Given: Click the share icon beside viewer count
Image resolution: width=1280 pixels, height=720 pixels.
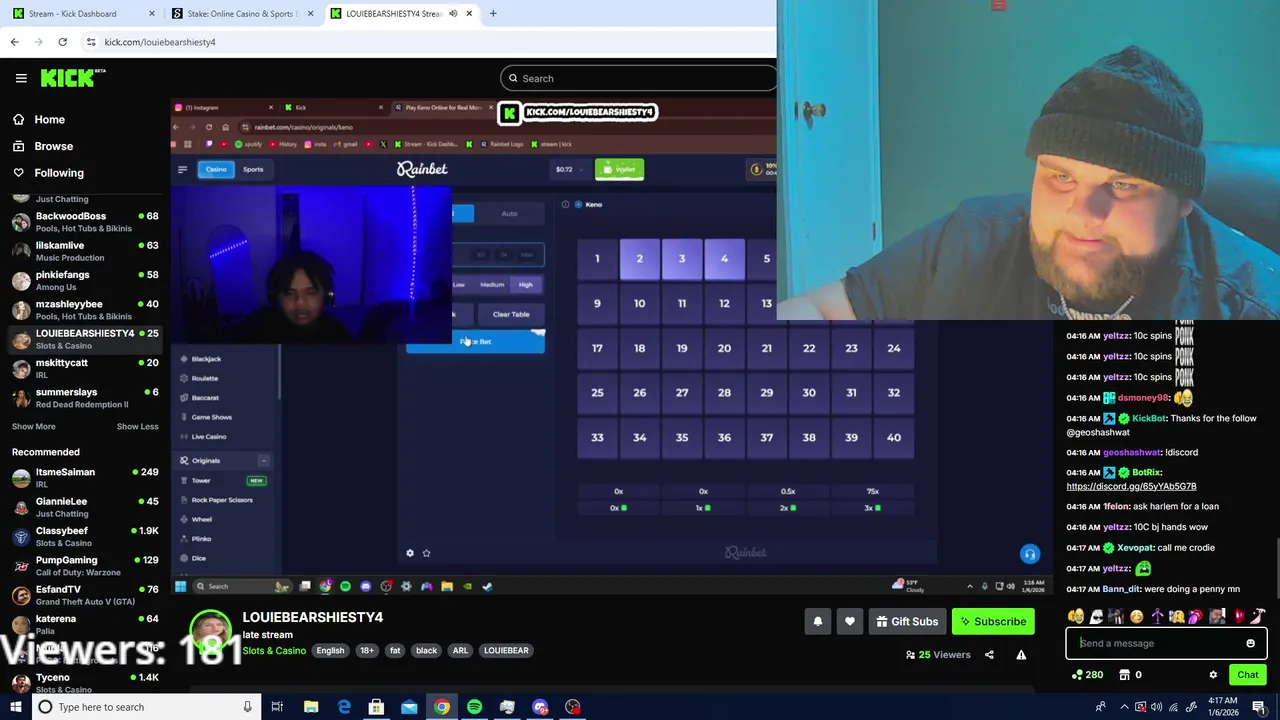Looking at the screenshot, I should 989,655.
